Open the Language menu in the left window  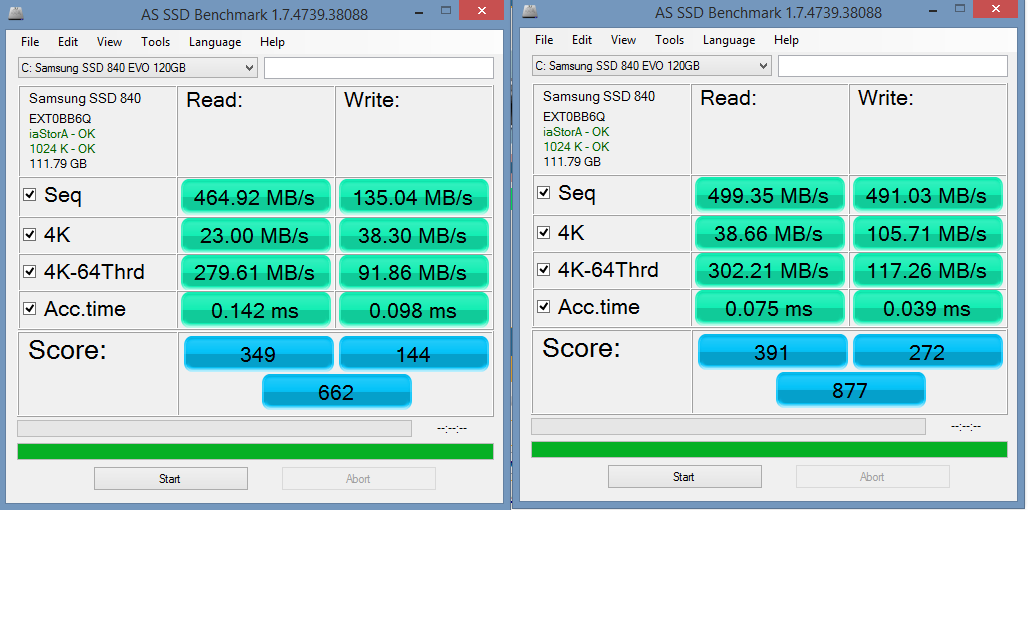coord(215,42)
